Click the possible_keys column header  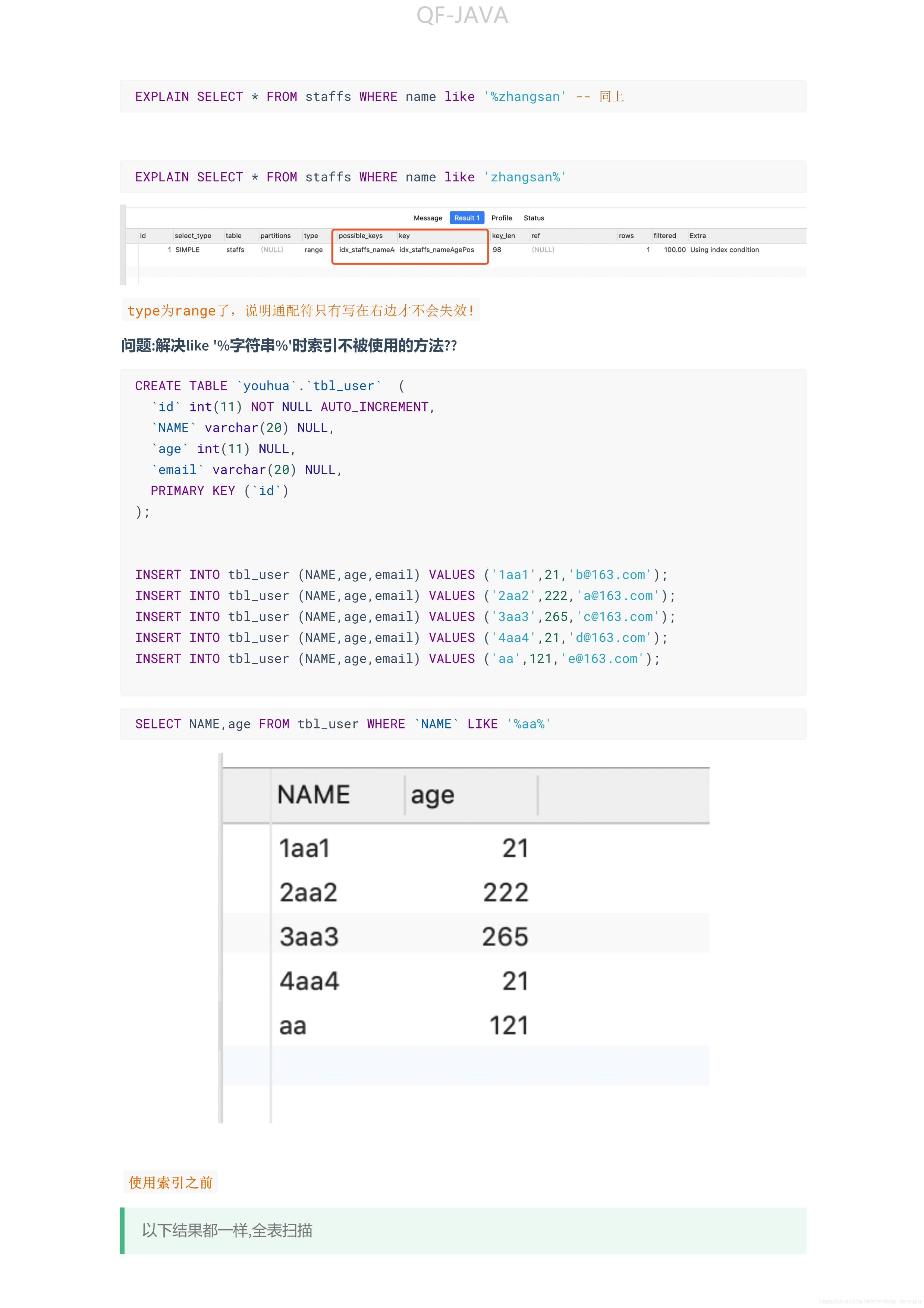(361, 235)
